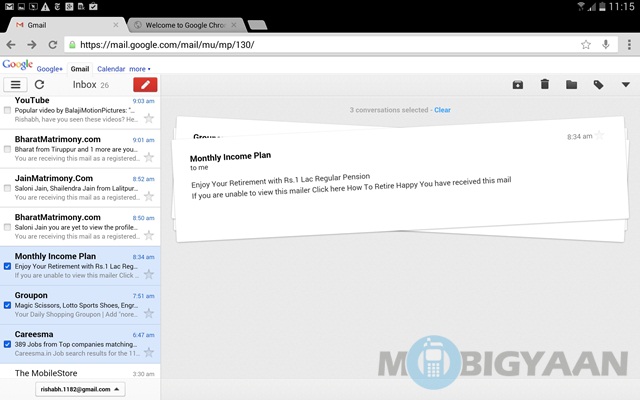Star the Groupon email
The width and height of the screenshot is (640, 400).
click(149, 313)
